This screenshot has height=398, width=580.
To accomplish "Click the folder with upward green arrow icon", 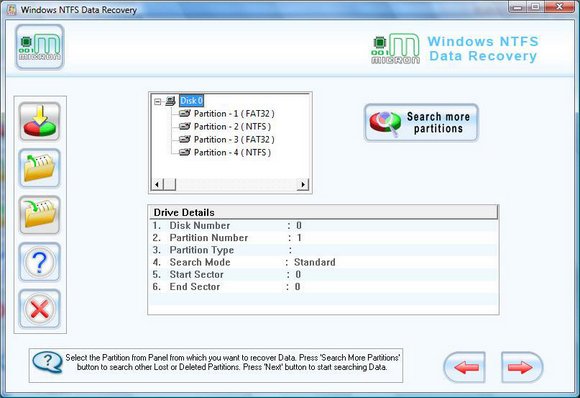I will pos(40,168).
